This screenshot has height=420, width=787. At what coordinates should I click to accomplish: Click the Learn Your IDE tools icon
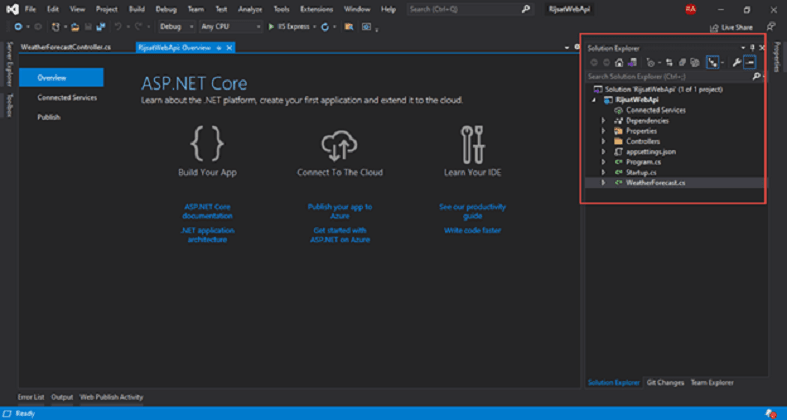click(473, 145)
